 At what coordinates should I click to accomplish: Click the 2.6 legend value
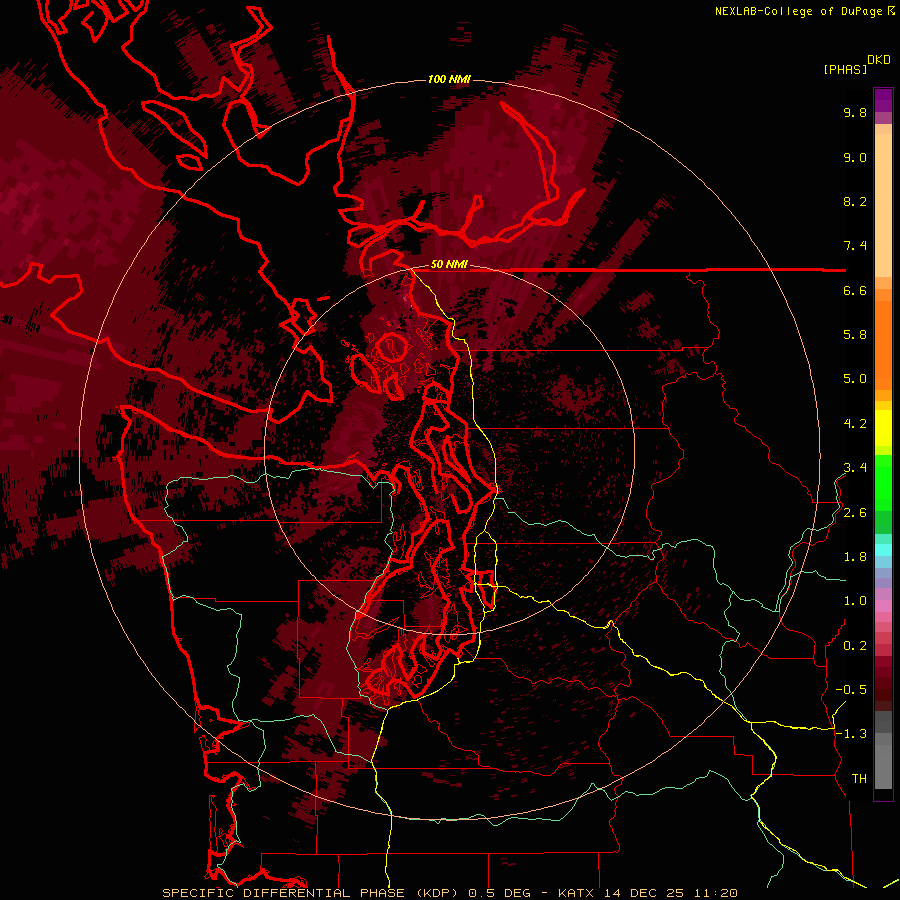pyautogui.click(x=855, y=513)
